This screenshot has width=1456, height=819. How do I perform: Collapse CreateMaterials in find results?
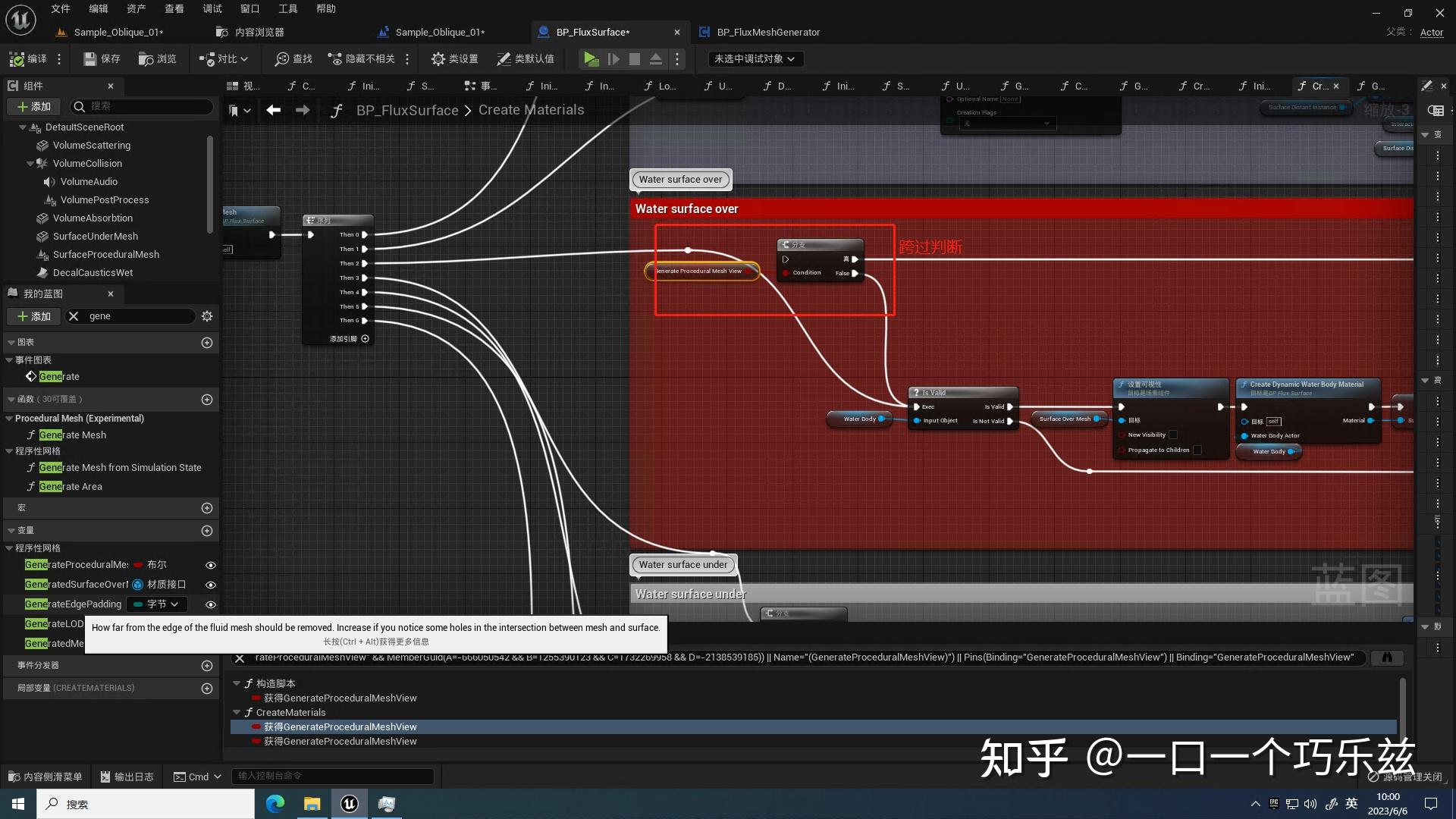coord(237,712)
